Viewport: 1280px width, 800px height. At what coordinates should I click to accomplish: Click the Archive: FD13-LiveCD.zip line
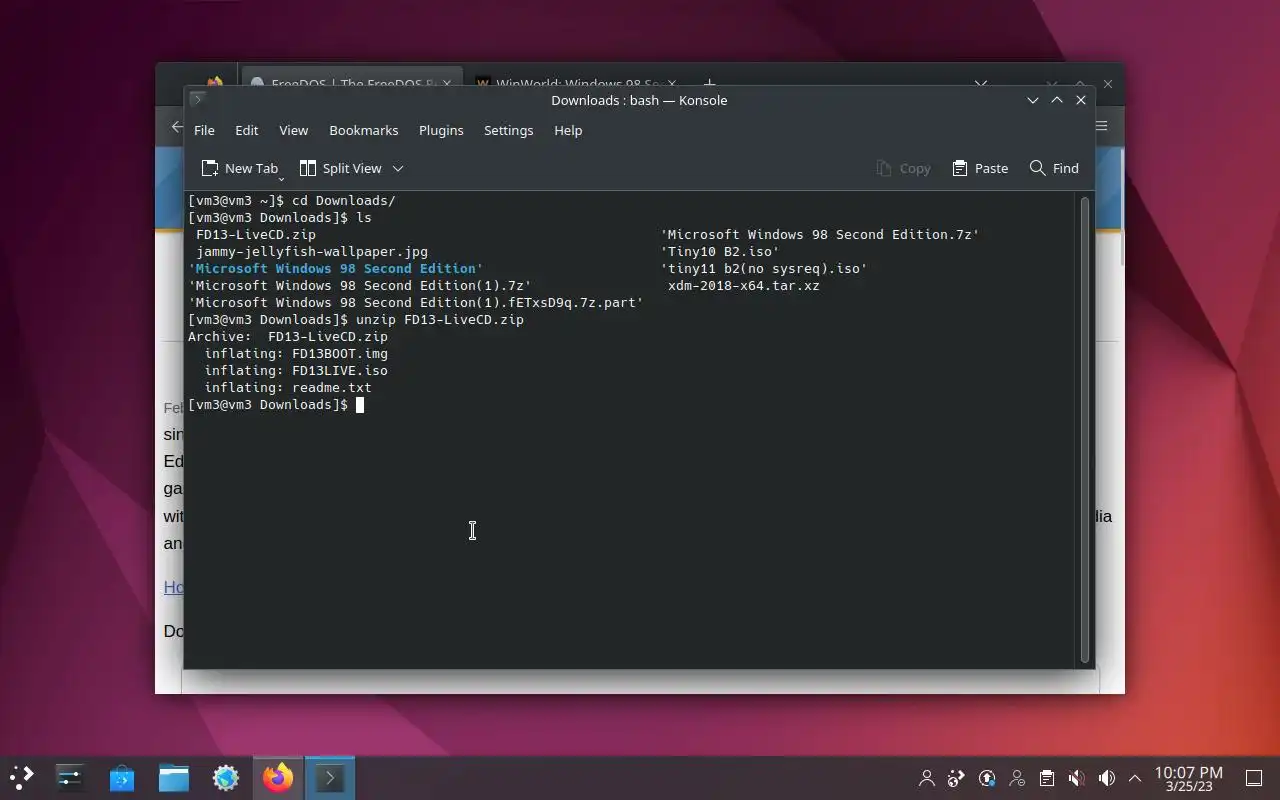pos(288,336)
